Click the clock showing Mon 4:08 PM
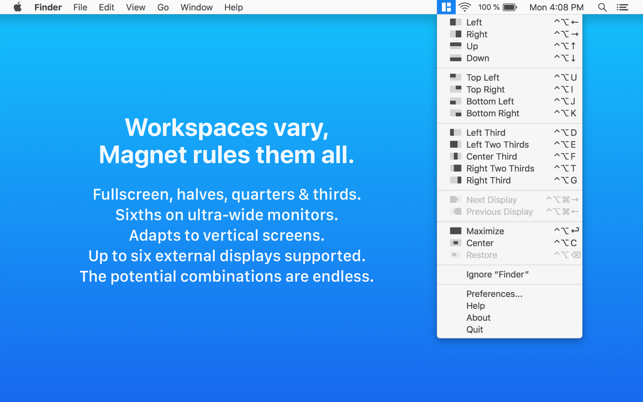This screenshot has width=643, height=402. (x=556, y=7)
